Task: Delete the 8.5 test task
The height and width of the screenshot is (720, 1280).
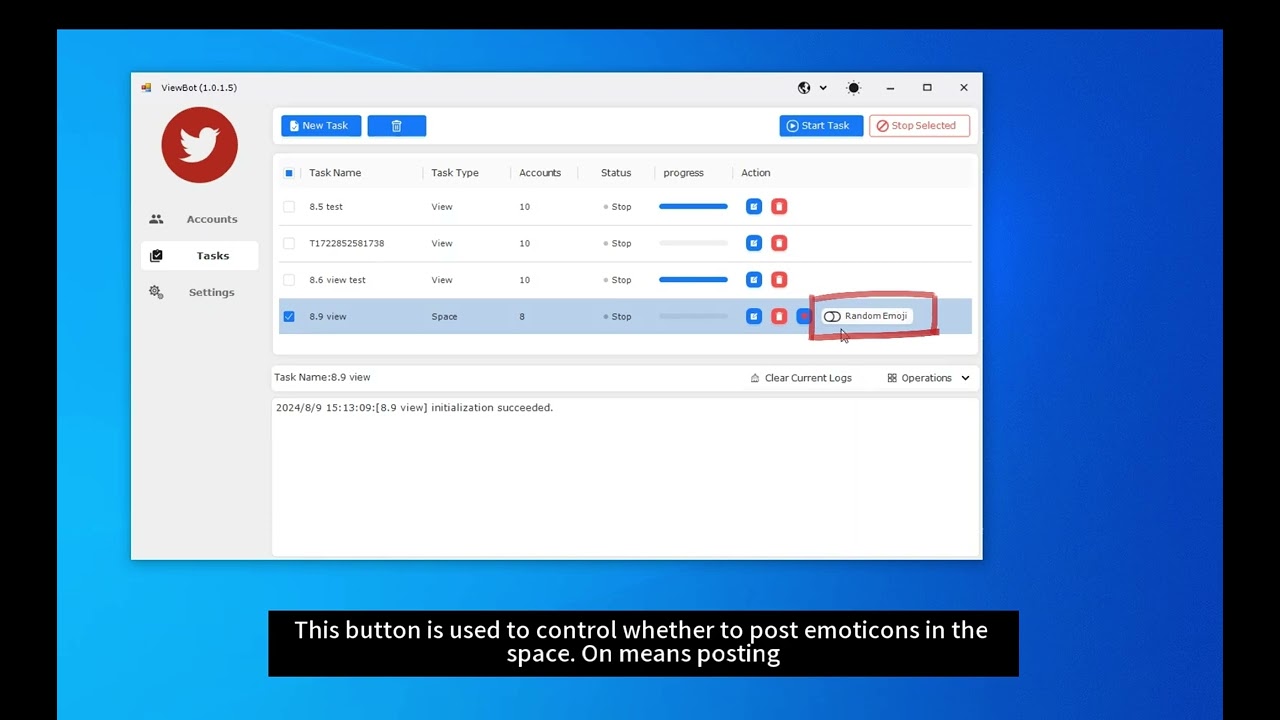Action: point(779,207)
